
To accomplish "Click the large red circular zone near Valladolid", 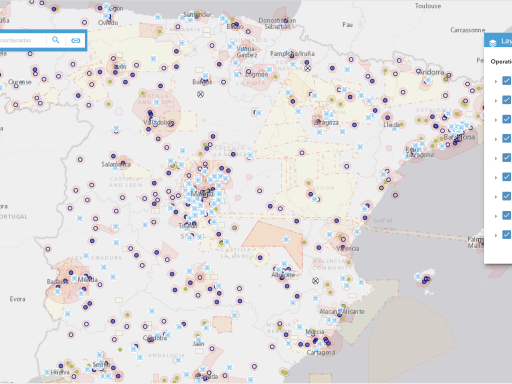I will pyautogui.click(x=157, y=108).
